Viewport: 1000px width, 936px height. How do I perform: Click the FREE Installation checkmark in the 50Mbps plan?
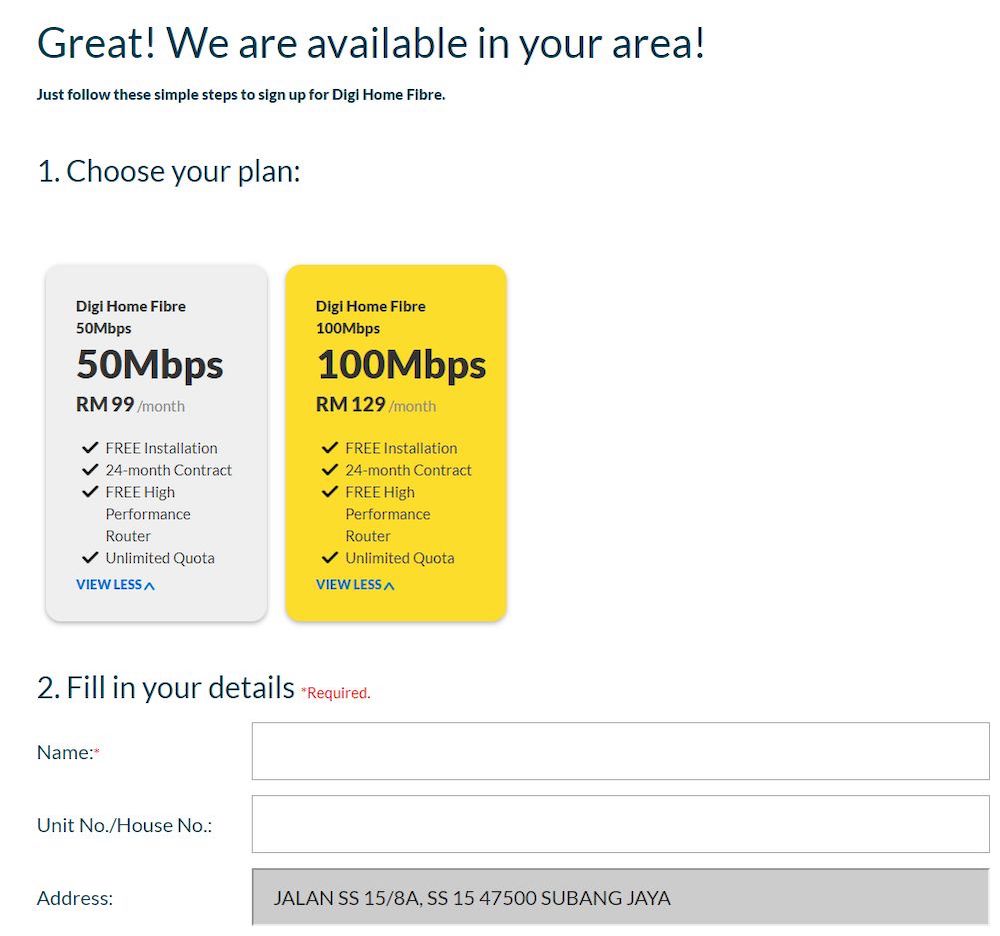90,448
